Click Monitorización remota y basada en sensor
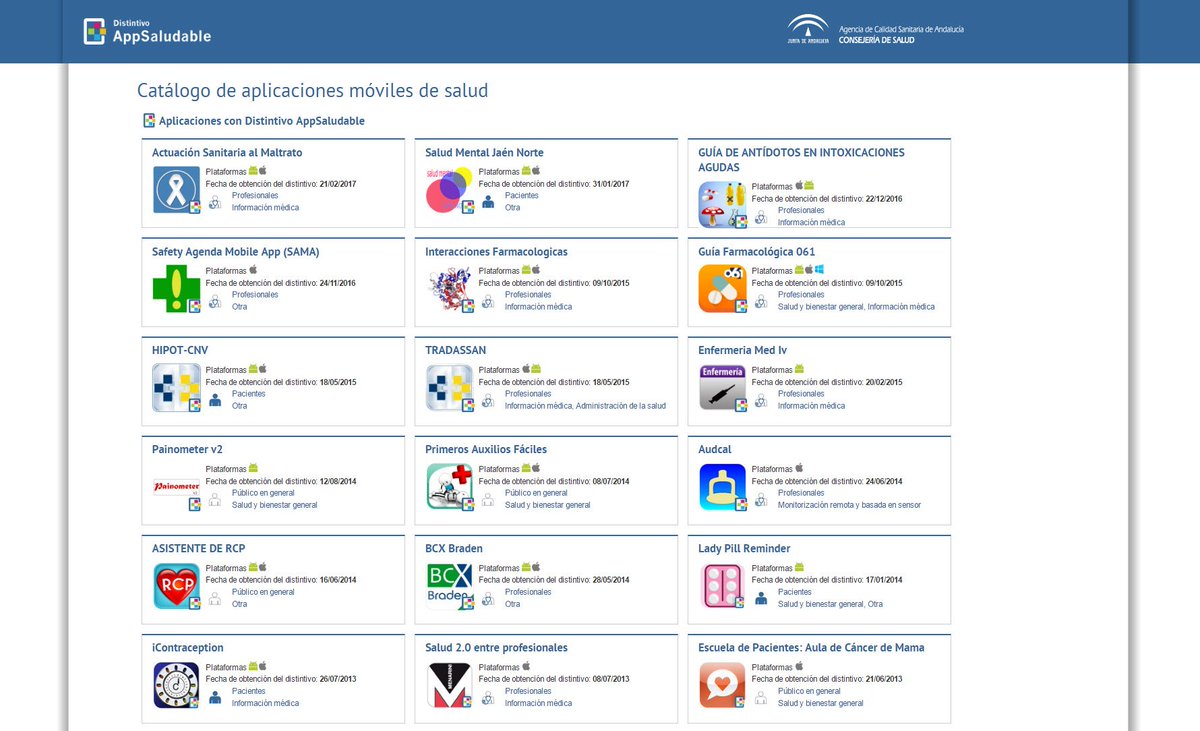The image size is (1200, 731). 849,505
